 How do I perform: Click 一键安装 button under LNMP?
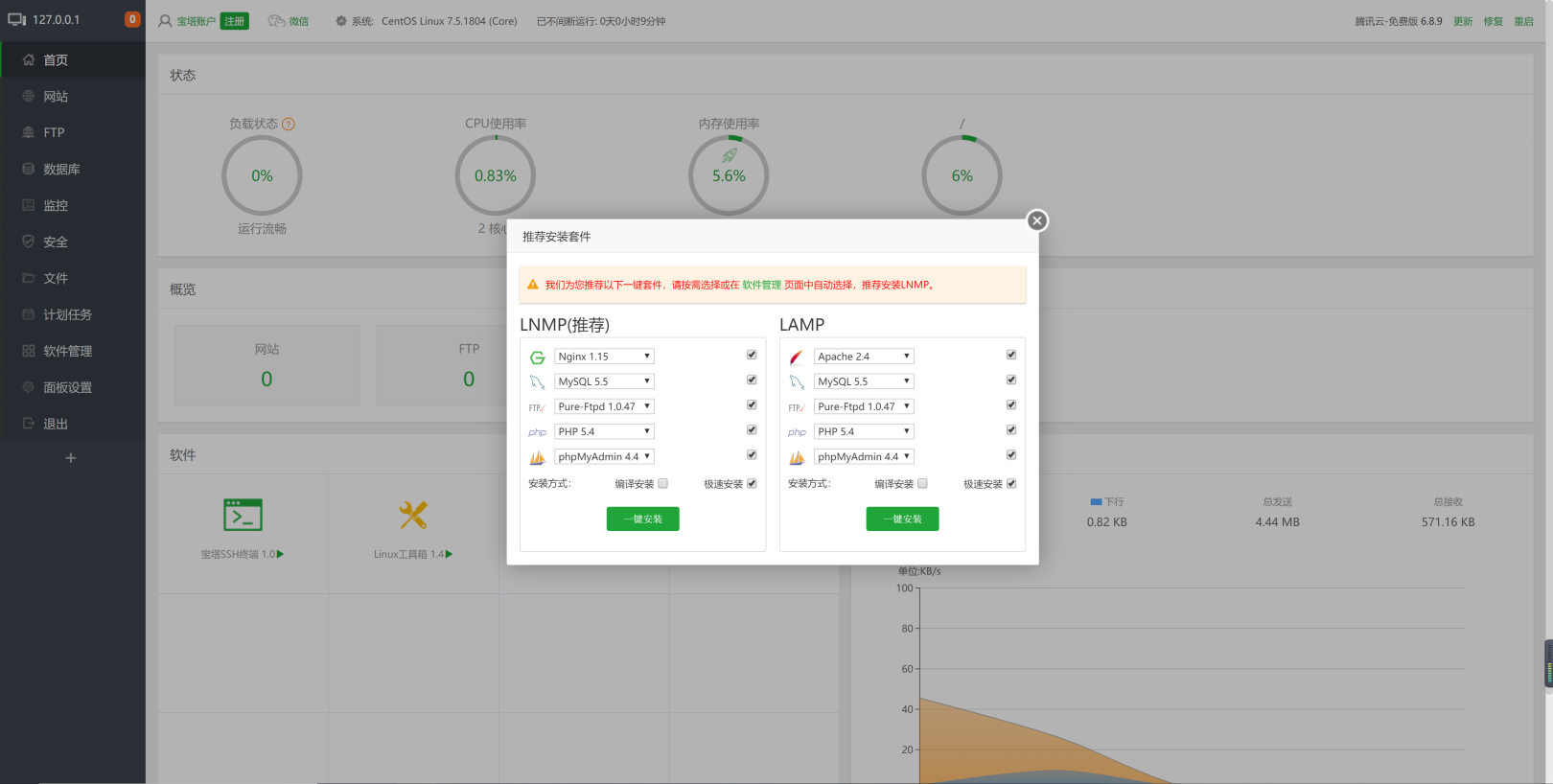[x=642, y=519]
